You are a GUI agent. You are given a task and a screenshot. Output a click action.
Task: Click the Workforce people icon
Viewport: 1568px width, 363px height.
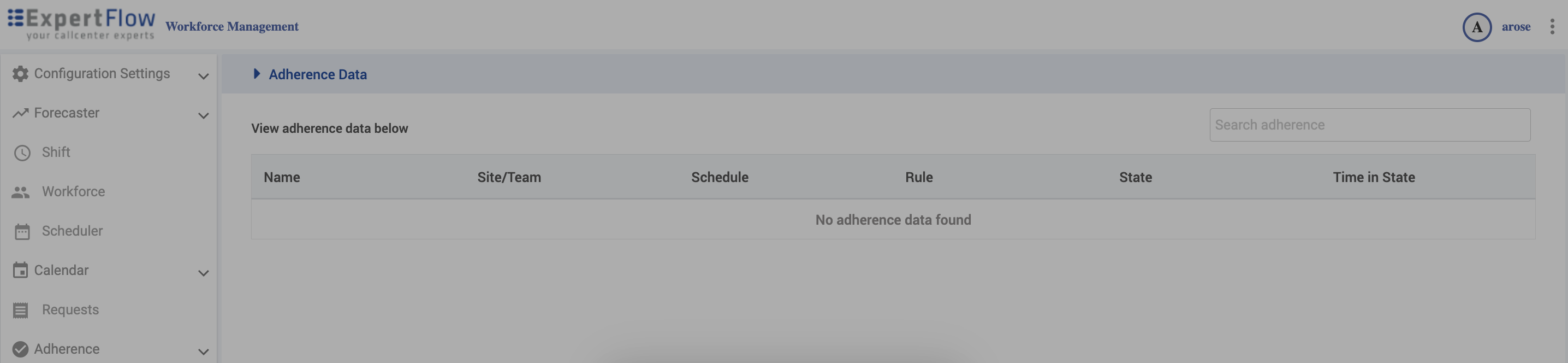pos(20,192)
